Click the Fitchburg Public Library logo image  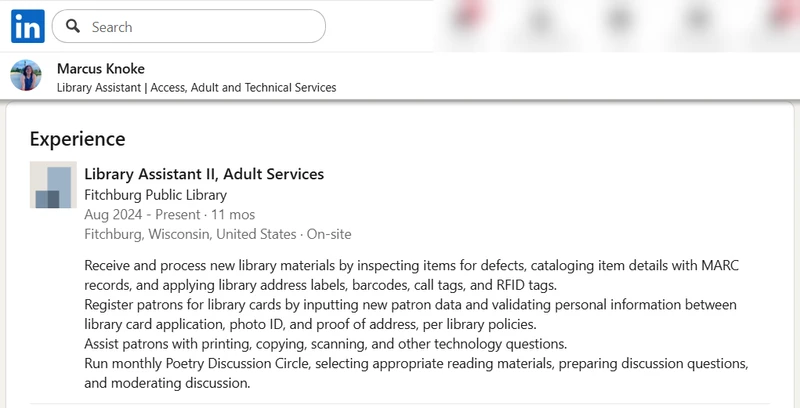pos(53,185)
